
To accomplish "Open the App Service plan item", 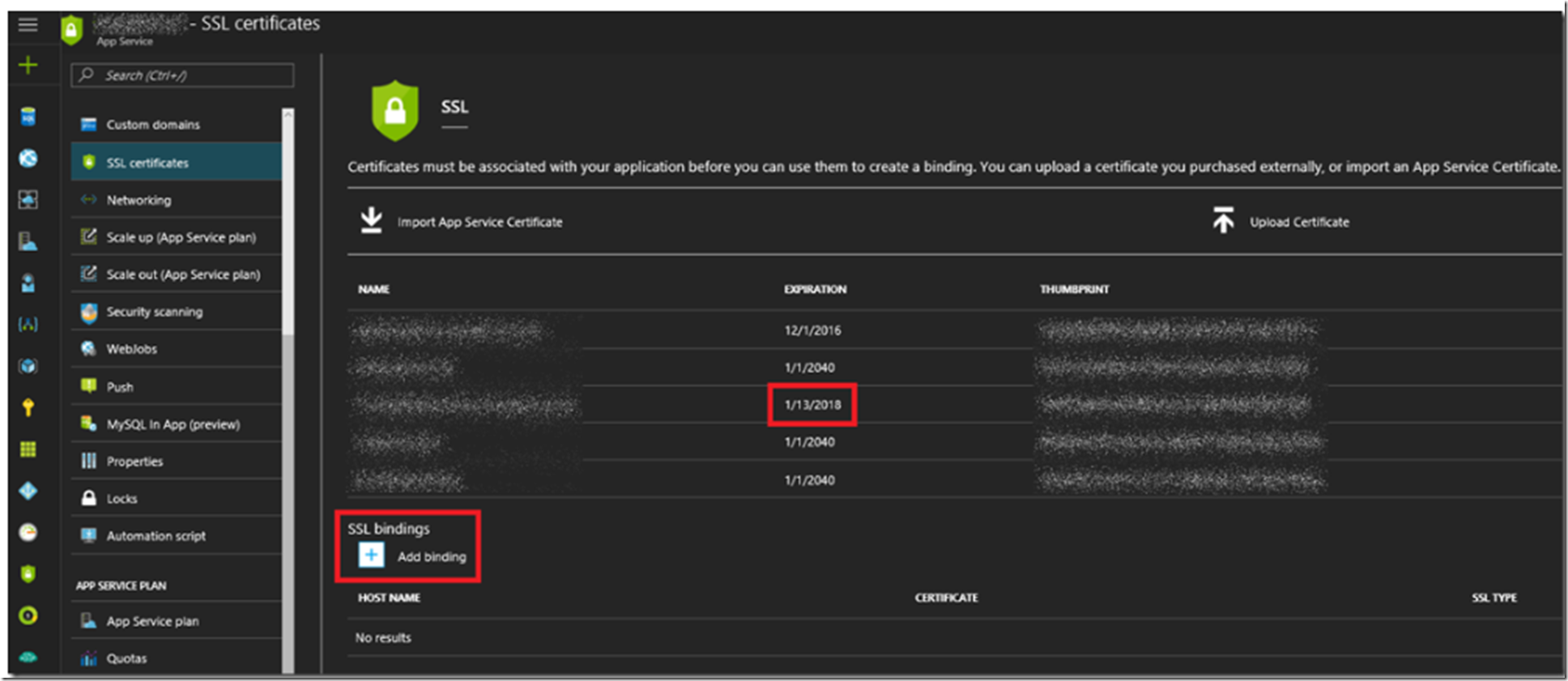I will [177, 621].
